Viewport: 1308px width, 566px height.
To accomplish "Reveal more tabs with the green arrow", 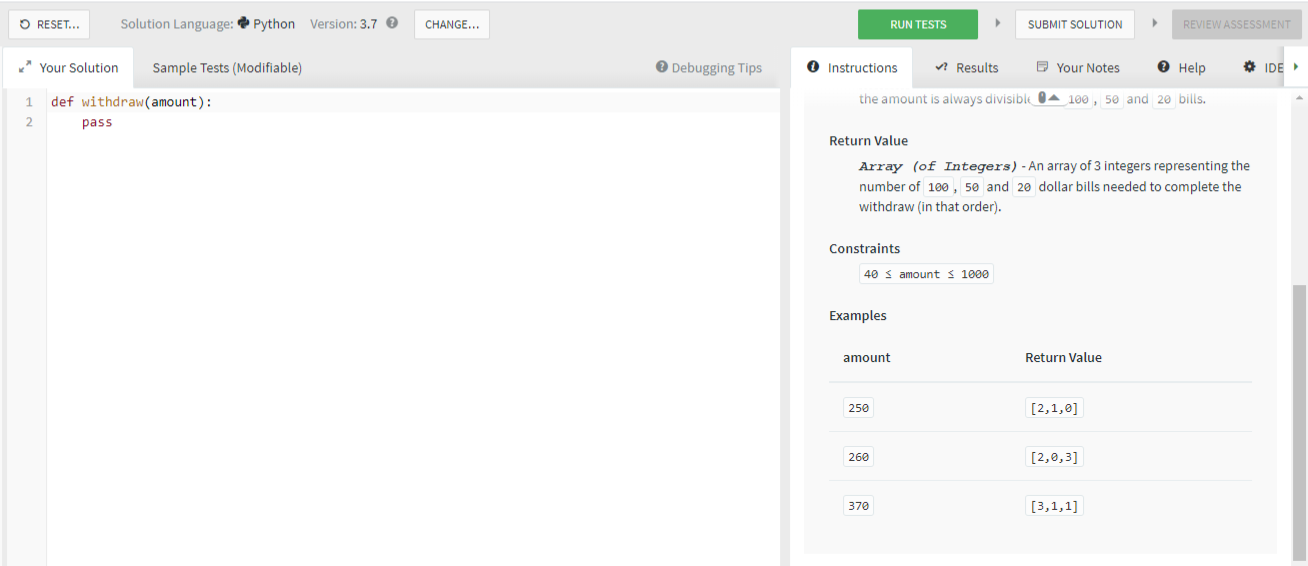I will click(x=1297, y=67).
